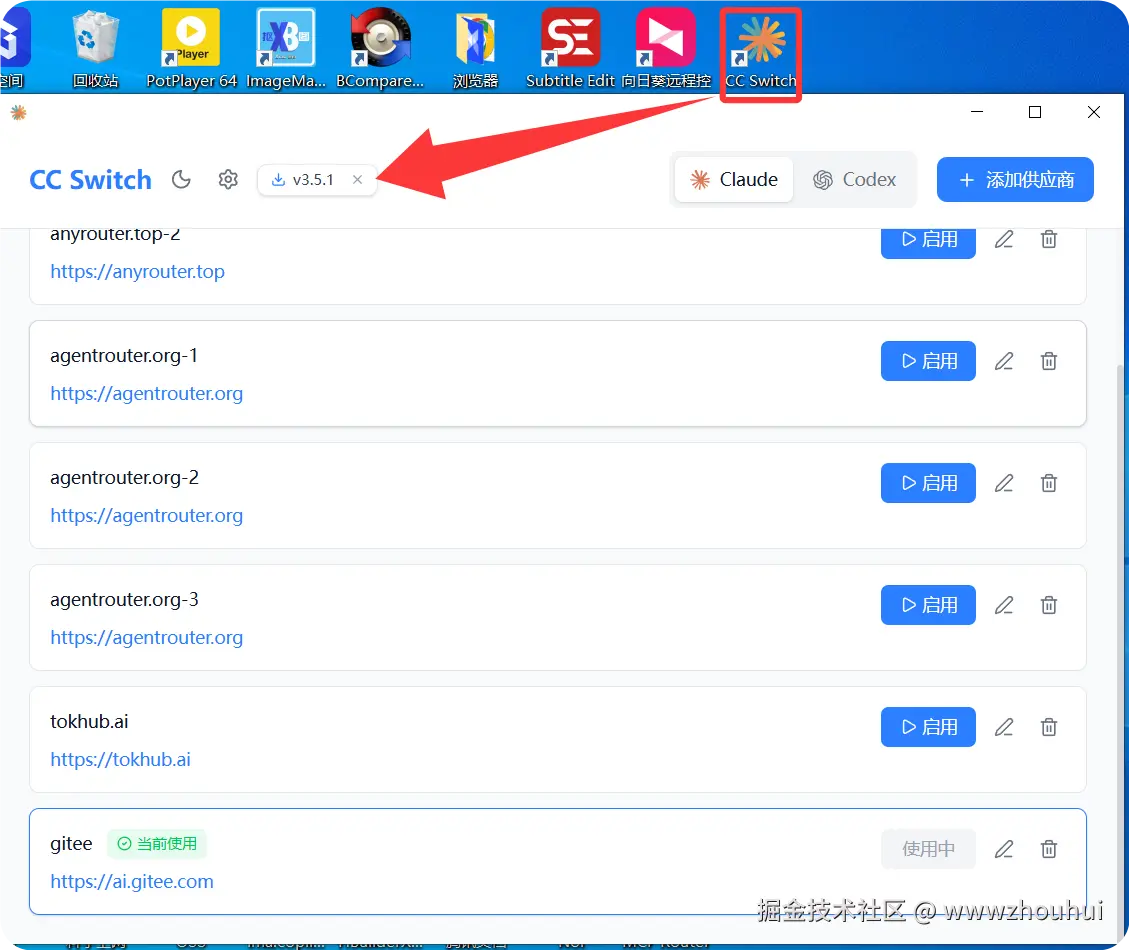Open the agentrouter.org-1 URL link
The height and width of the screenshot is (950, 1129).
tap(147, 394)
